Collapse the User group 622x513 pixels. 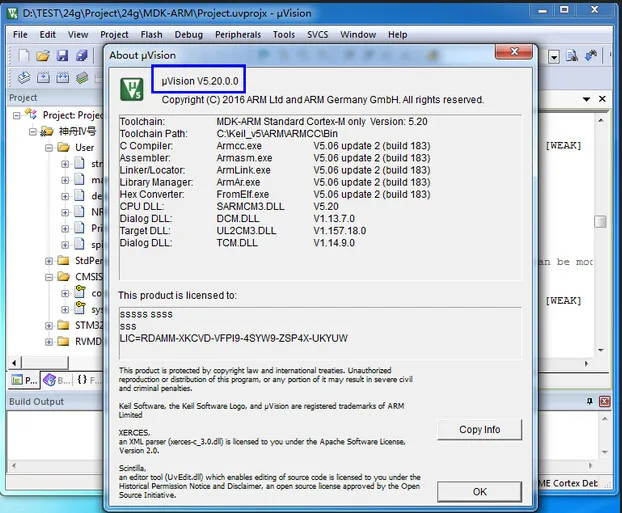coord(49,148)
